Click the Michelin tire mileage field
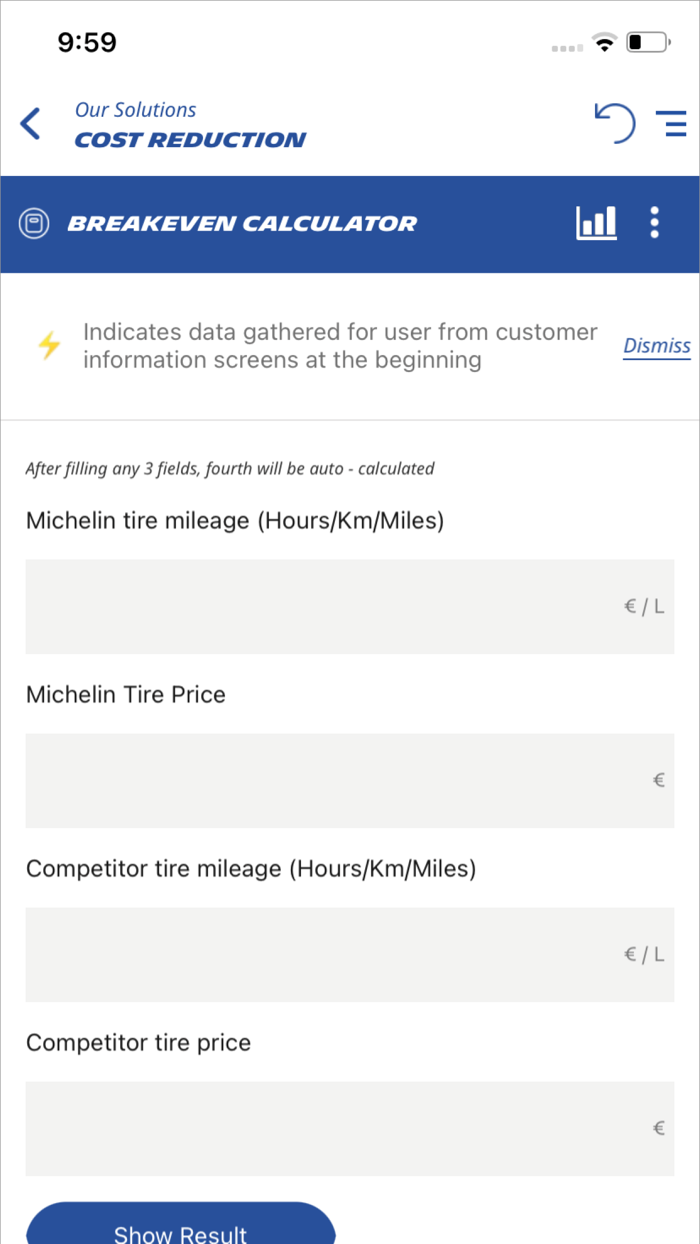The image size is (700, 1244). click(x=349, y=606)
